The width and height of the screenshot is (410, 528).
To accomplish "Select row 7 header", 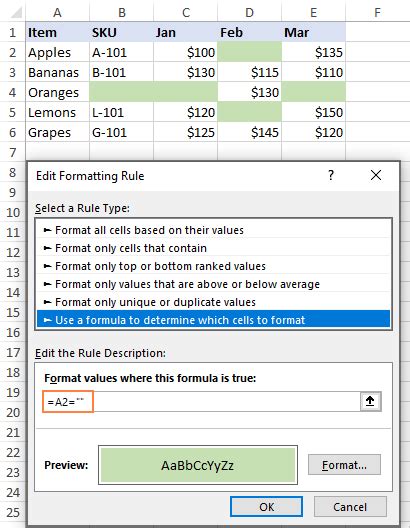I will [13, 152].
